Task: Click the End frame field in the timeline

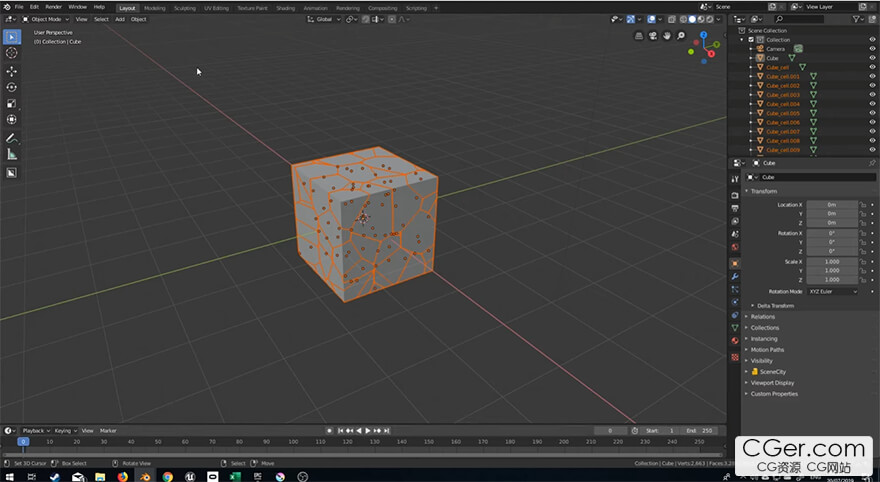Action: coord(700,430)
